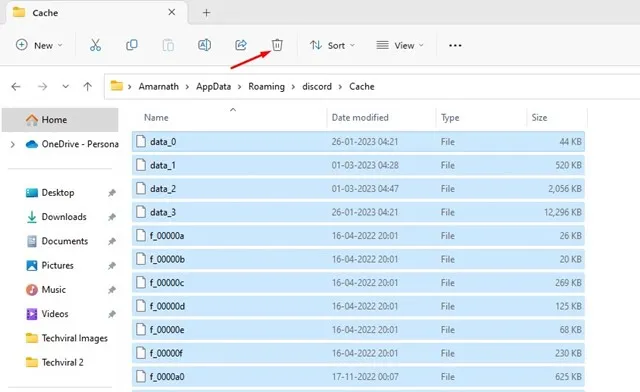Navigate to discord in breadcrumb

pyautogui.click(x=317, y=87)
